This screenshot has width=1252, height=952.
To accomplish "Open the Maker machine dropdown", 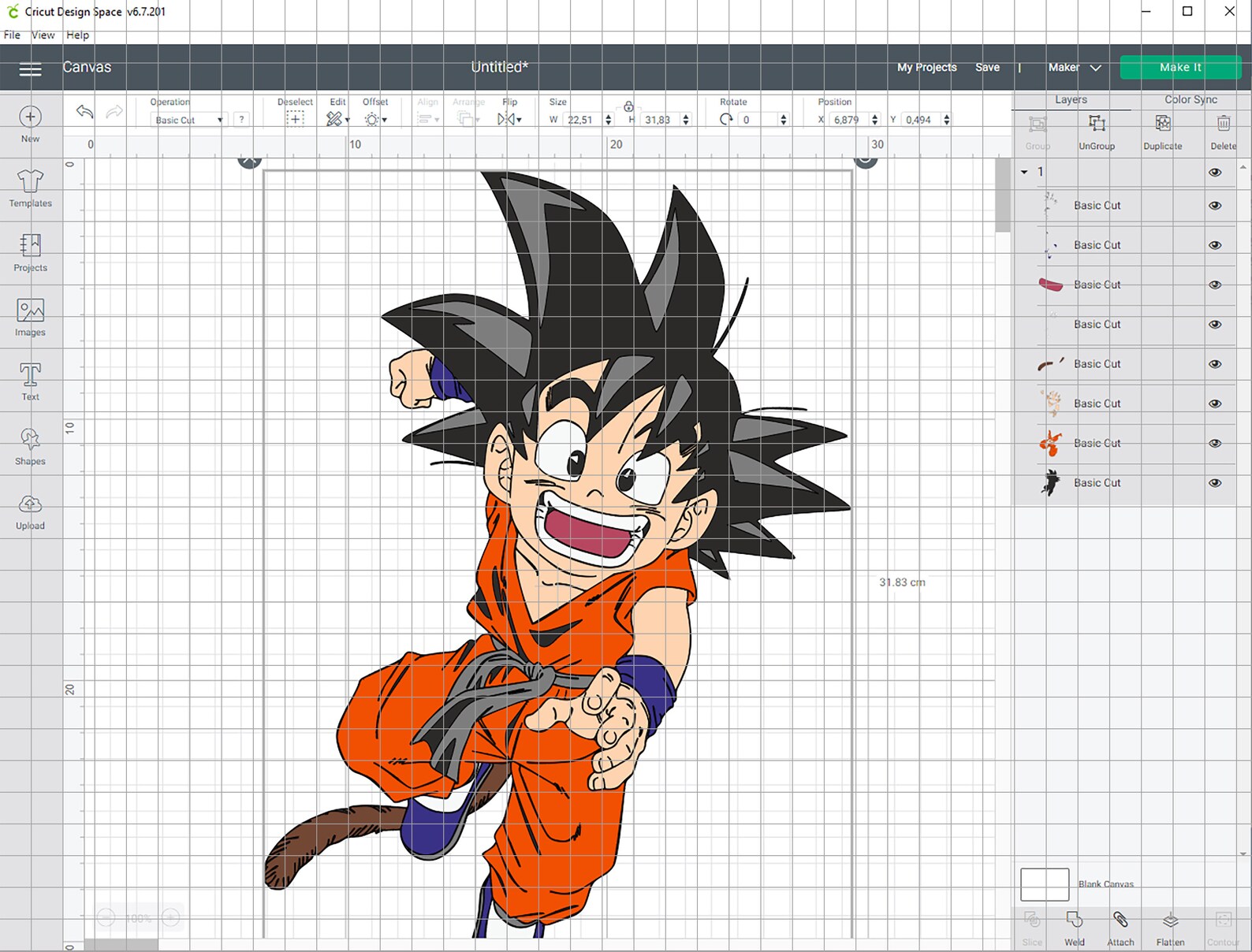I will click(1074, 68).
